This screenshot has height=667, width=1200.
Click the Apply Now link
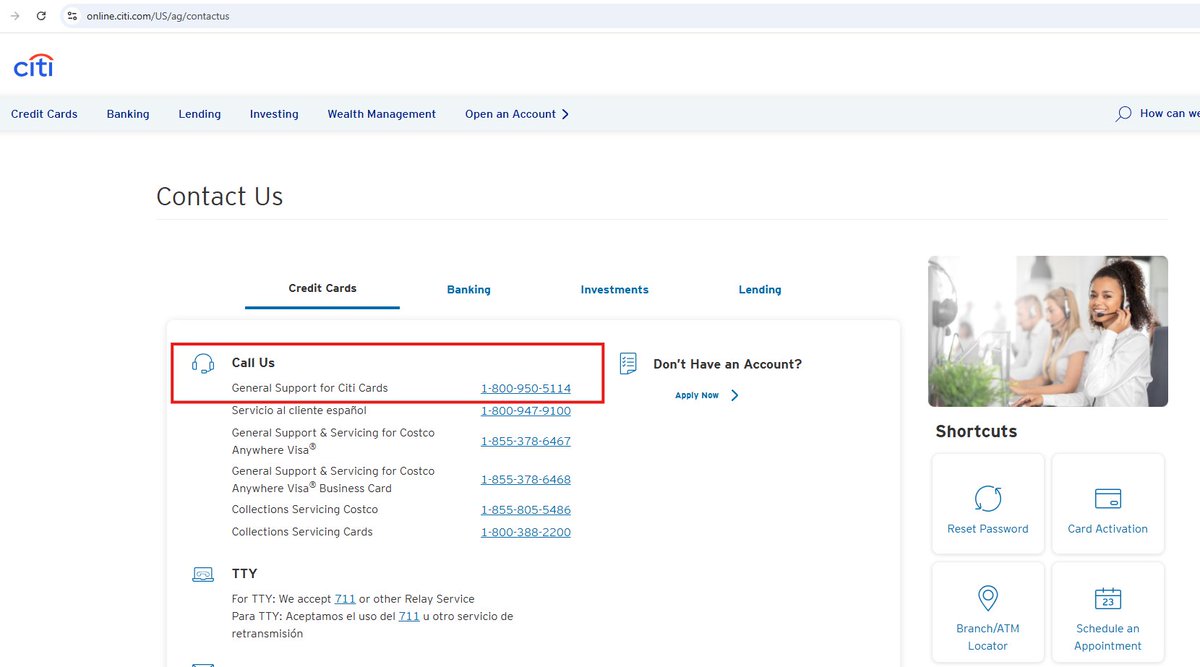tap(697, 396)
